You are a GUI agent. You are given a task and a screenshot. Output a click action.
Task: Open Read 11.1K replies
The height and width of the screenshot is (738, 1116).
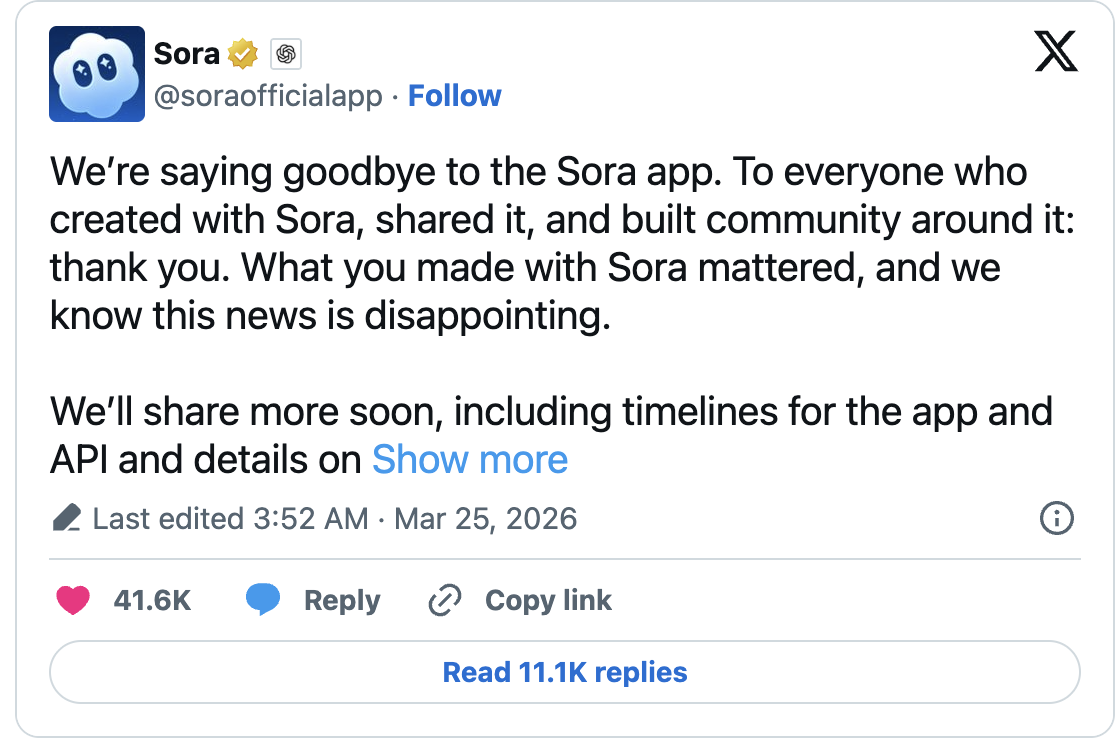tap(565, 672)
